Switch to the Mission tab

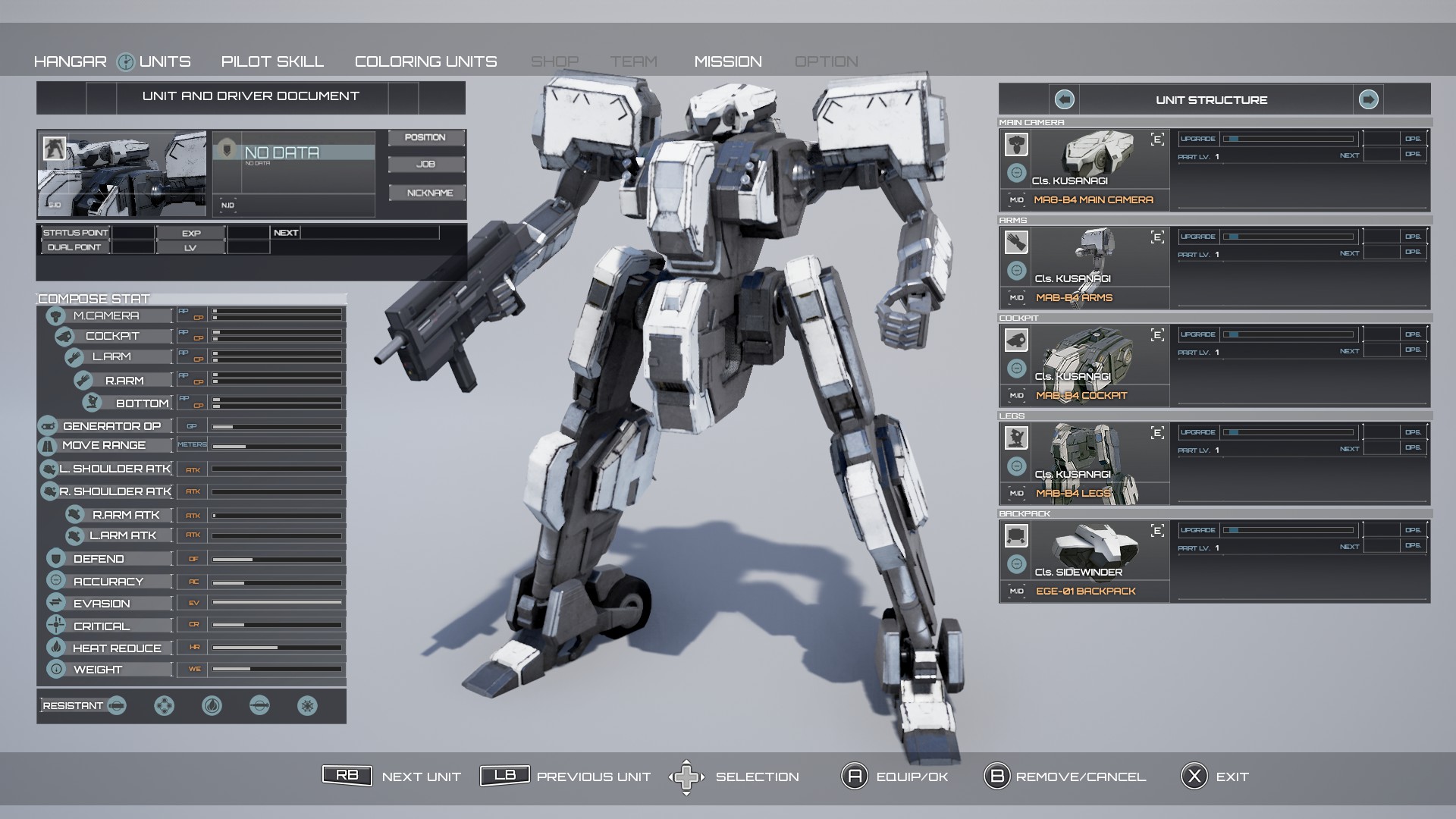727,61
